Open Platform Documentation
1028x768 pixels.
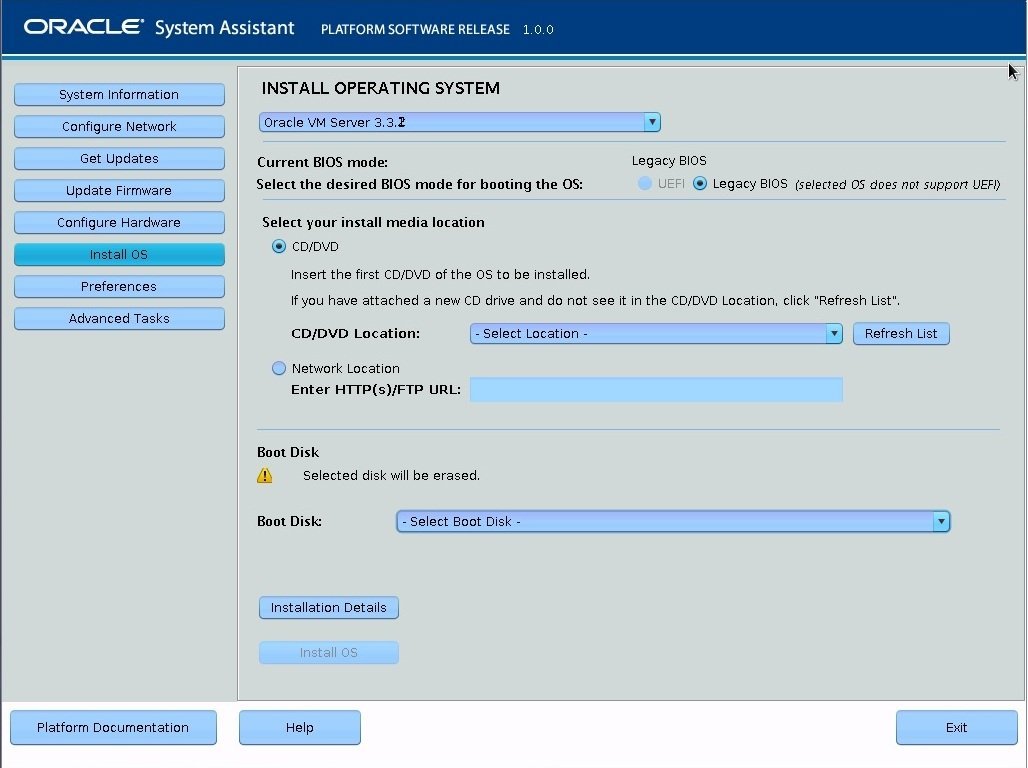[x=113, y=727]
